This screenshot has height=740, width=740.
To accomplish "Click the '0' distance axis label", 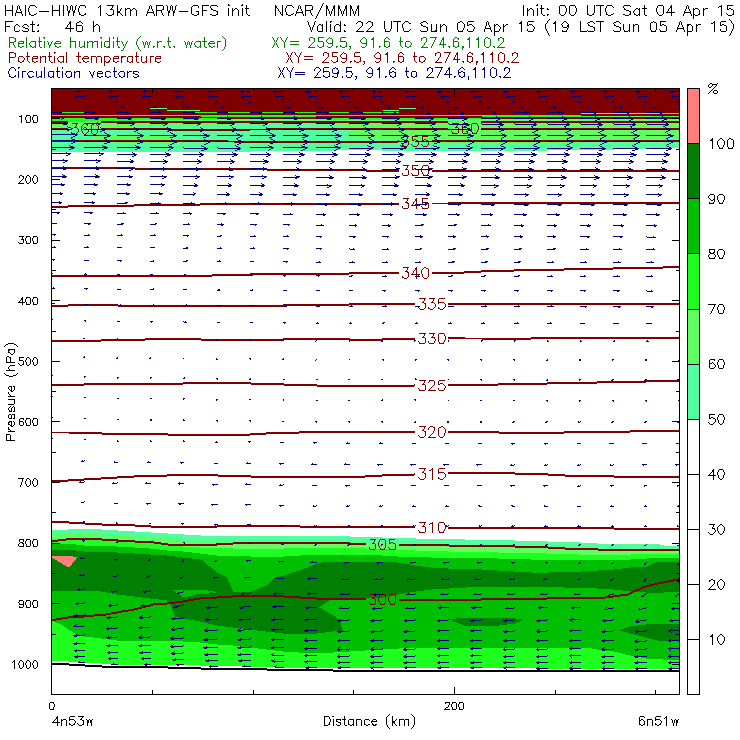I will pyautogui.click(x=51, y=706).
